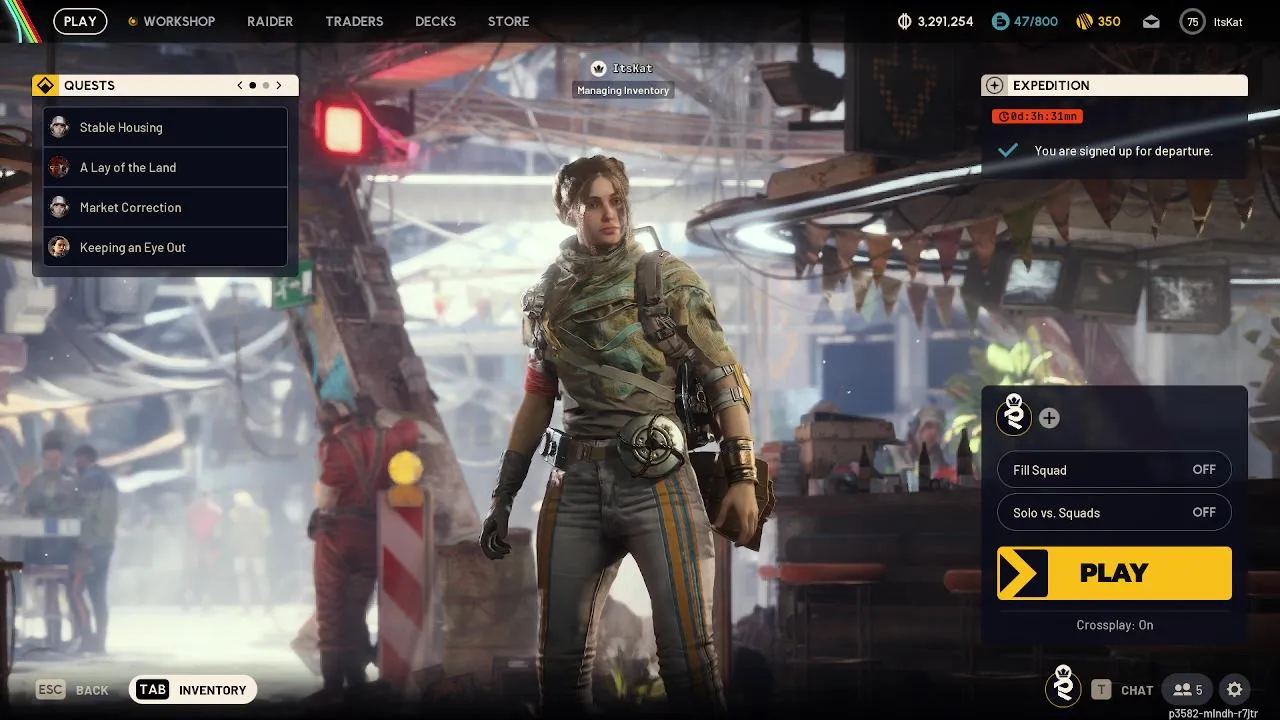Image resolution: width=1280 pixels, height=720 pixels.
Task: Go to the TRADERS tab
Action: pos(354,21)
